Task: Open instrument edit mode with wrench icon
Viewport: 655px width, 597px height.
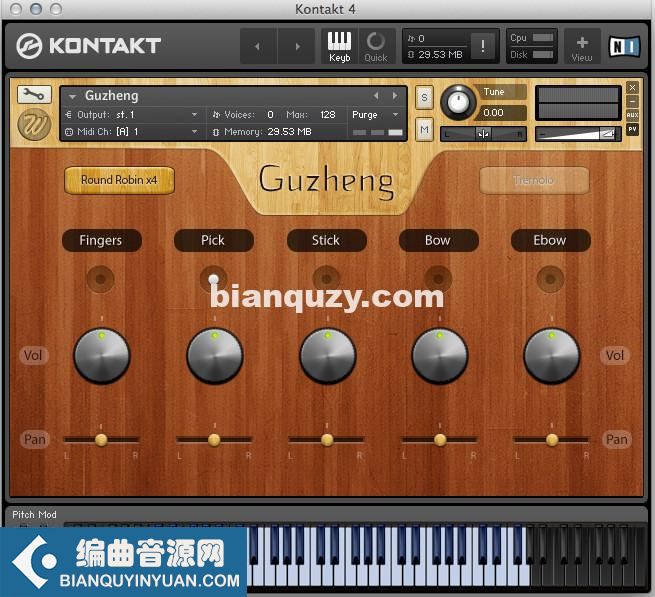Action: click(34, 94)
